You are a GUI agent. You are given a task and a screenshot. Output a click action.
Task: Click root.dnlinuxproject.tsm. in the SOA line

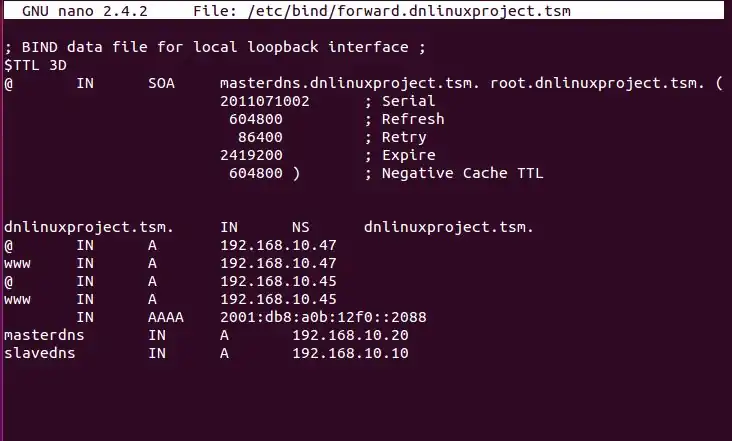(x=593, y=83)
